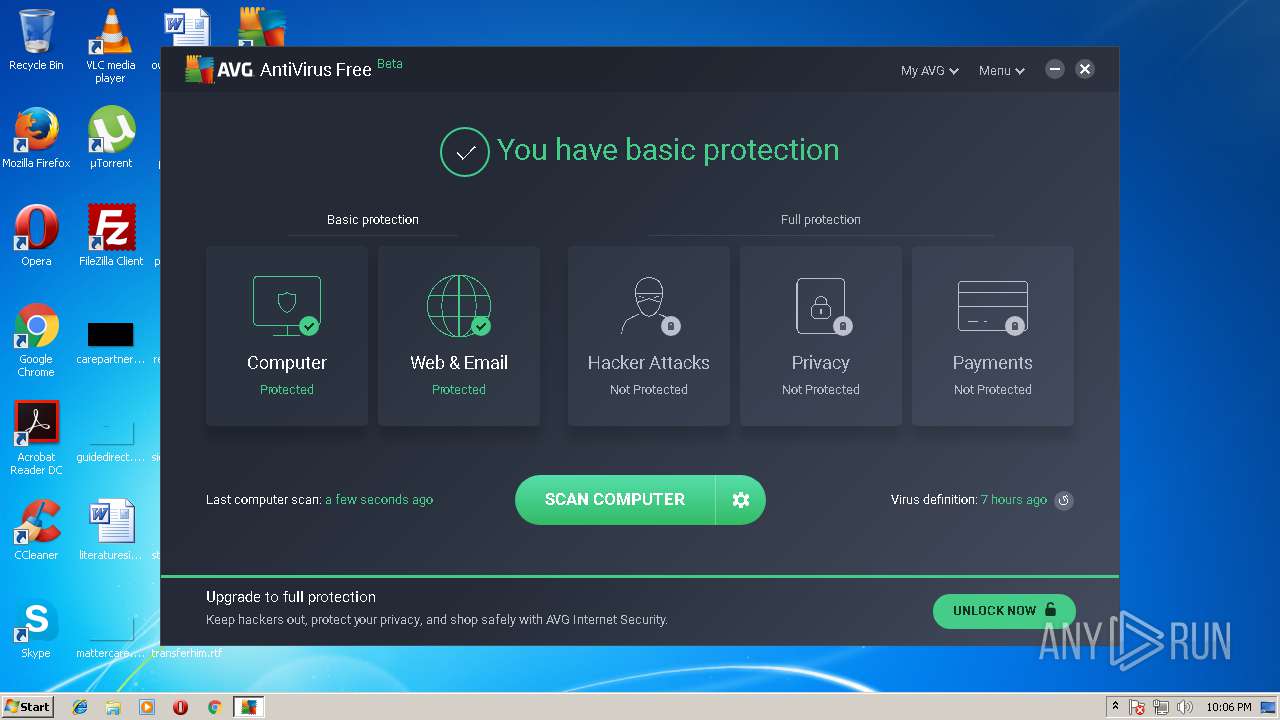
Task: Open the Privacy protection tile
Action: pos(821,336)
